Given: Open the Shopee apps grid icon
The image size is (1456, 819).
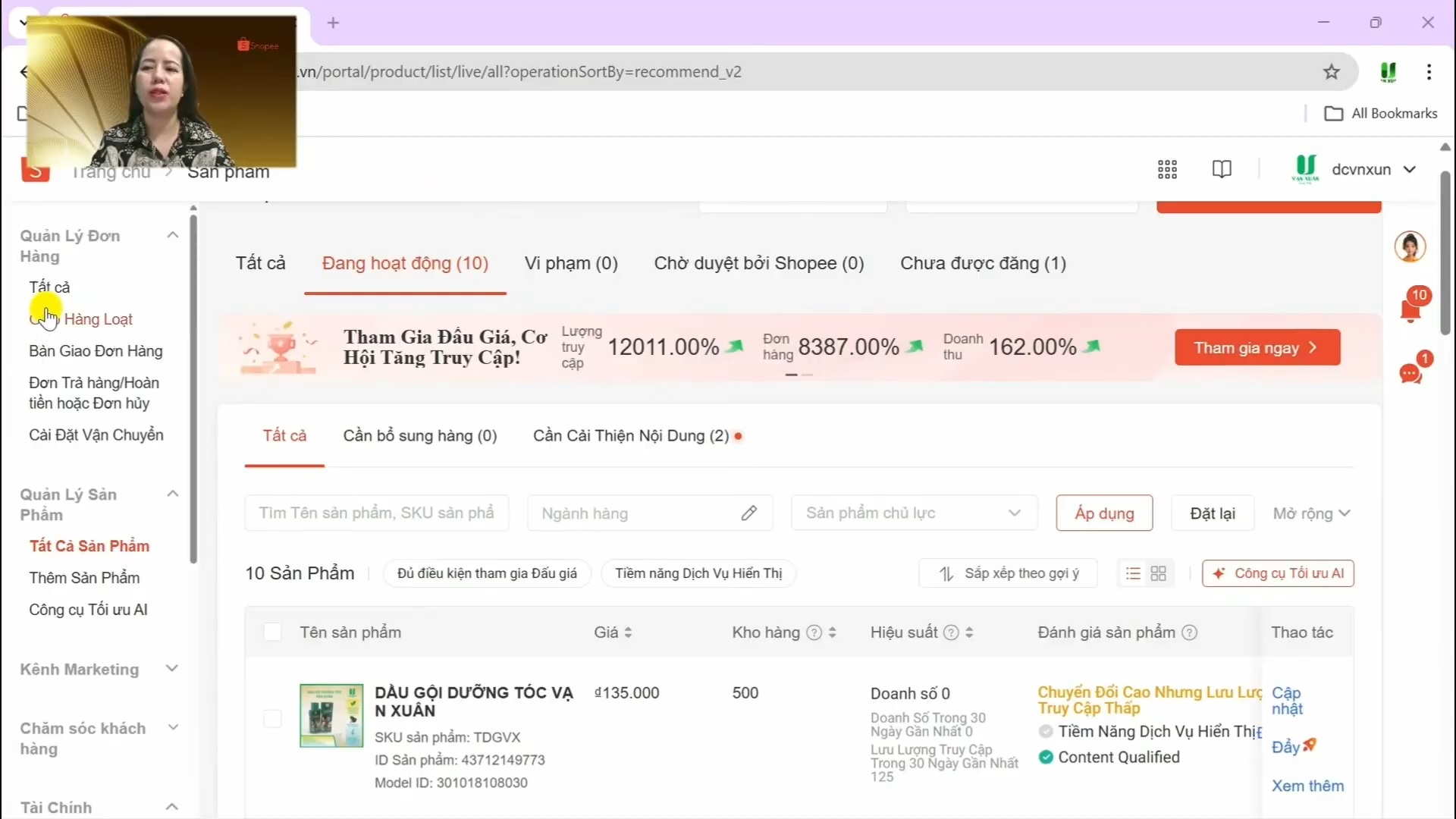Looking at the screenshot, I should click(1167, 169).
